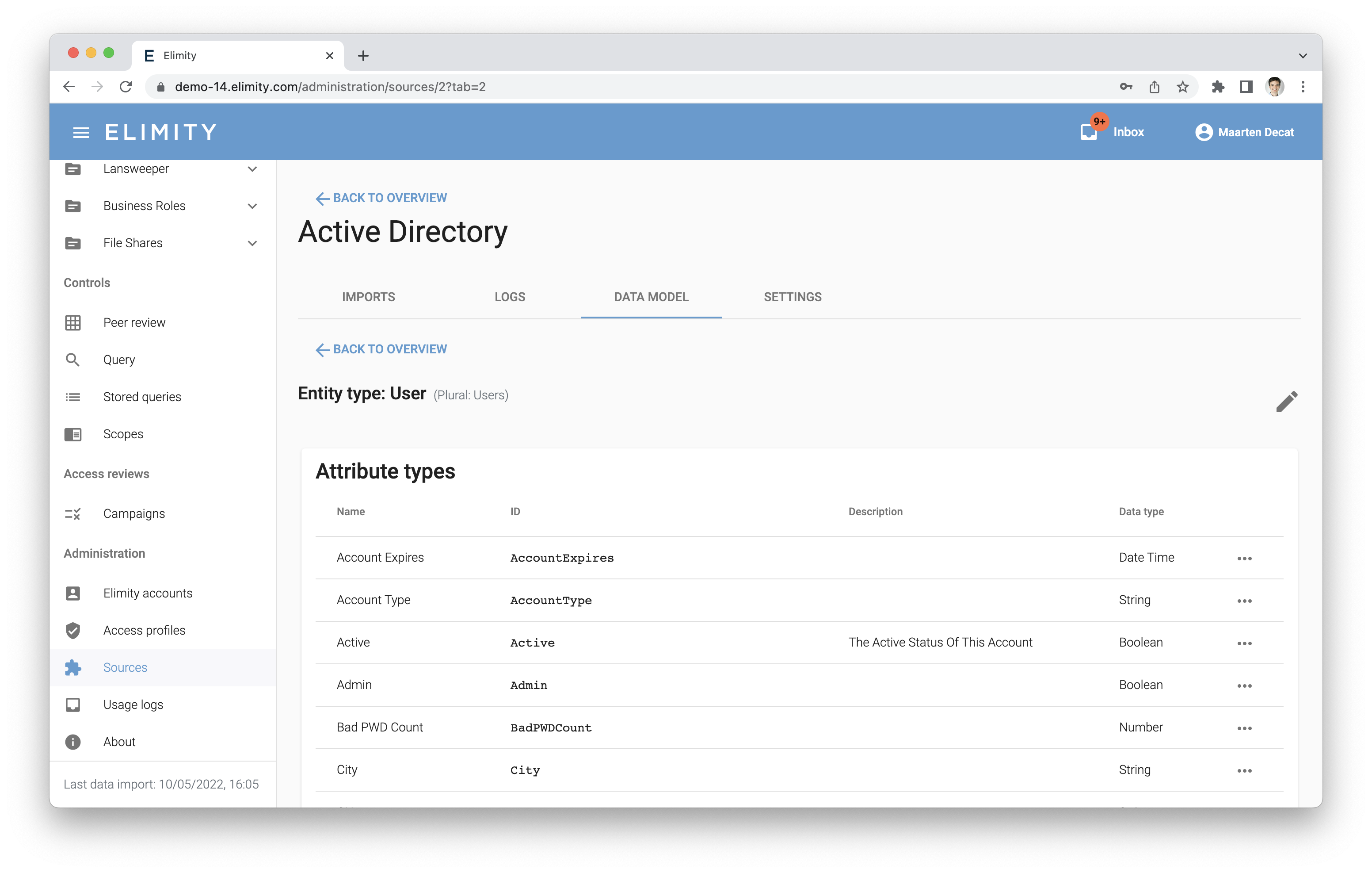
Task: Edit the User entity type with pencil icon
Action: [1287, 402]
